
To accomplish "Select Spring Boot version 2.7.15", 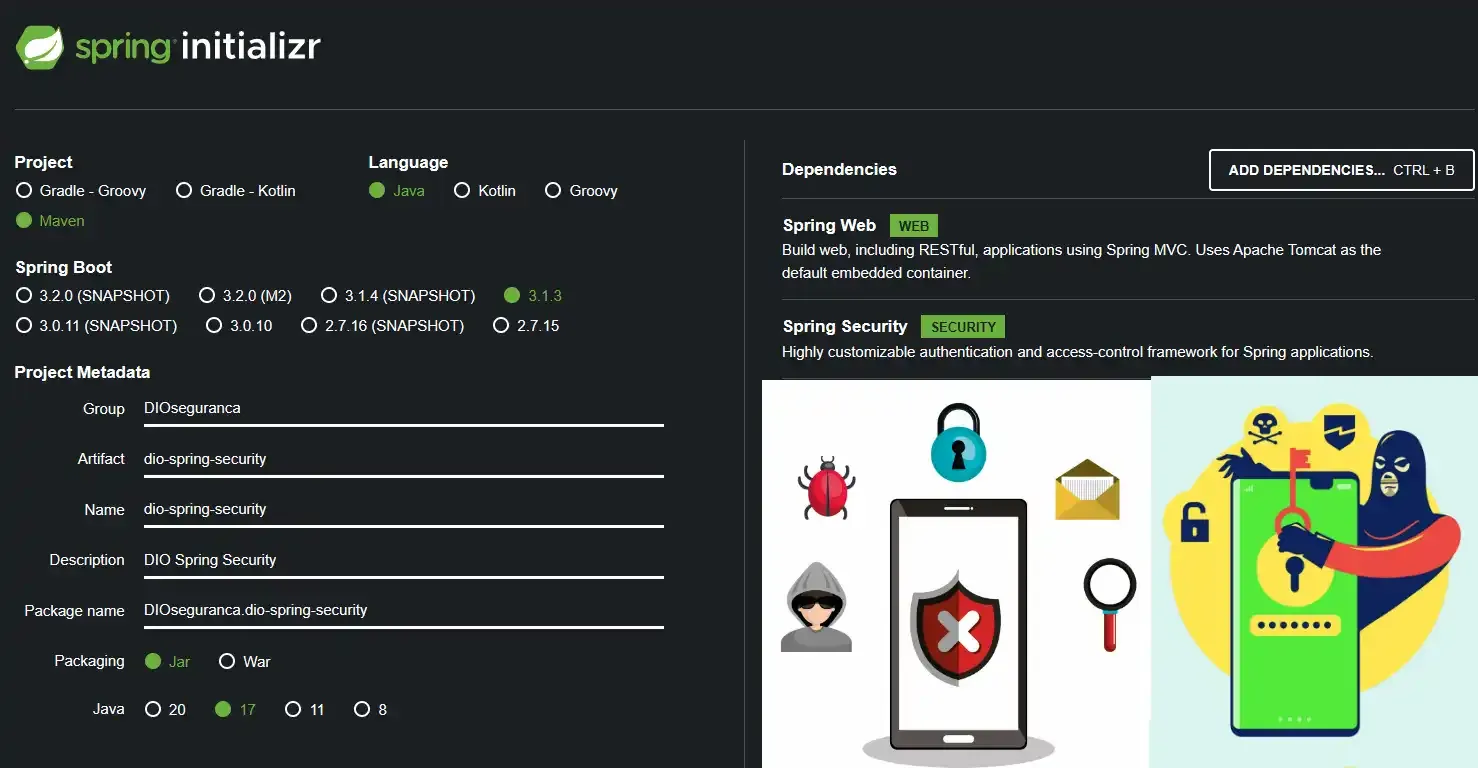I will click(526, 326).
